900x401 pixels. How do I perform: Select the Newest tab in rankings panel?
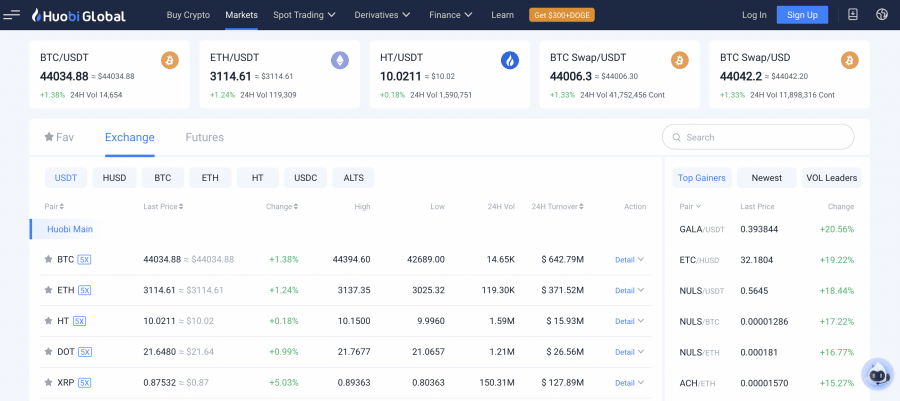(766, 178)
